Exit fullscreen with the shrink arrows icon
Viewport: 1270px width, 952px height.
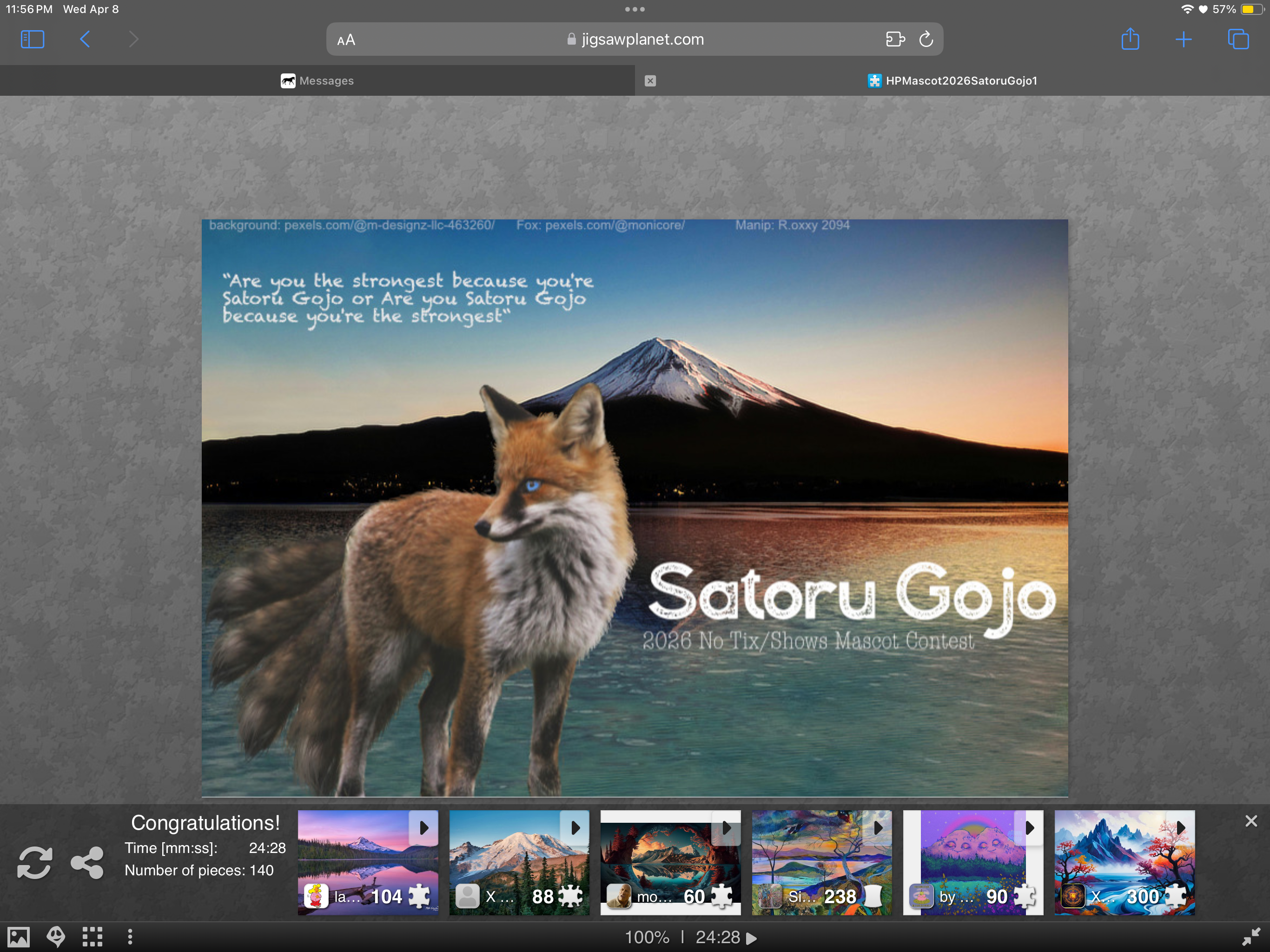tap(1250, 937)
